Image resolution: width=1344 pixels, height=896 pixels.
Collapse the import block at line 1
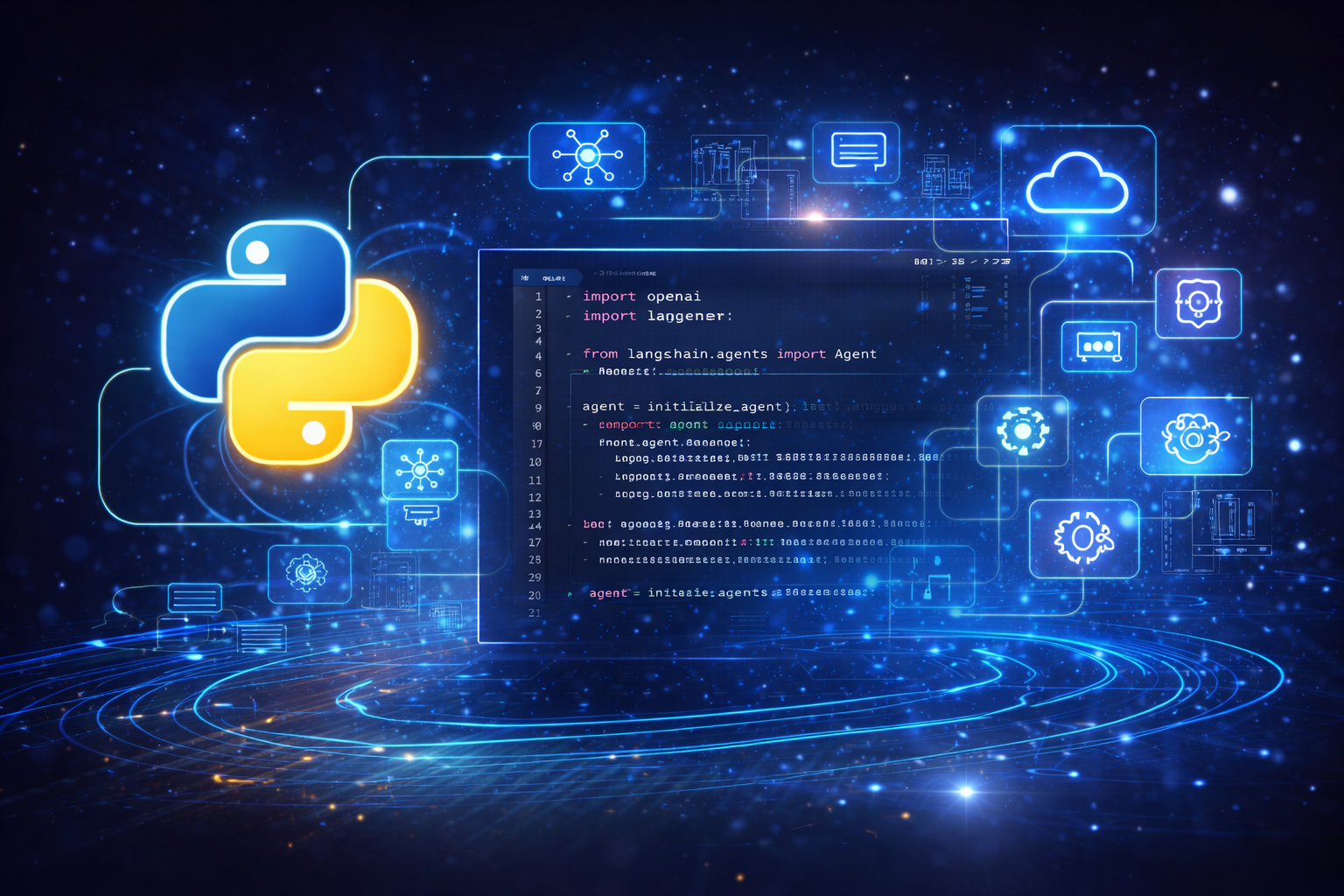(x=568, y=296)
